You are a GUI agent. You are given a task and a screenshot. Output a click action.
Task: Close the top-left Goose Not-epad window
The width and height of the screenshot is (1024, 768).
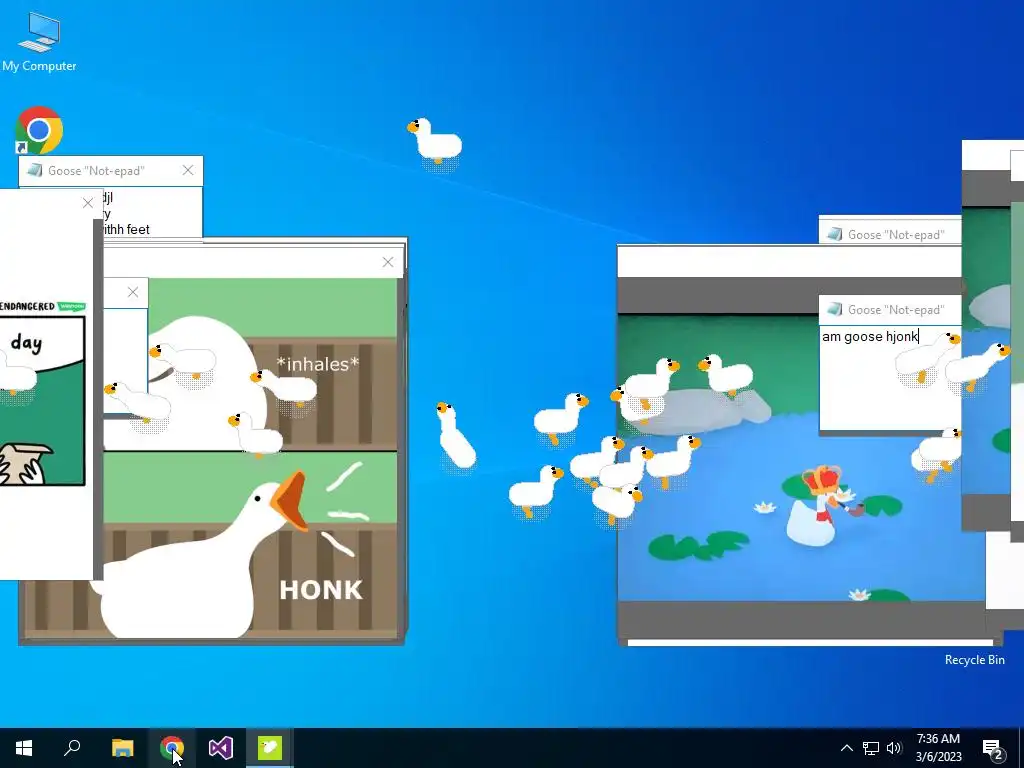[x=188, y=170]
